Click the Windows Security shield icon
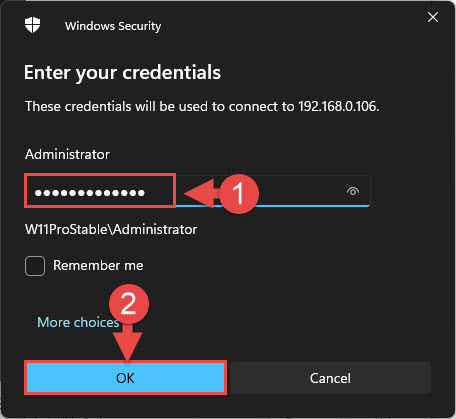 pyautogui.click(x=32, y=25)
